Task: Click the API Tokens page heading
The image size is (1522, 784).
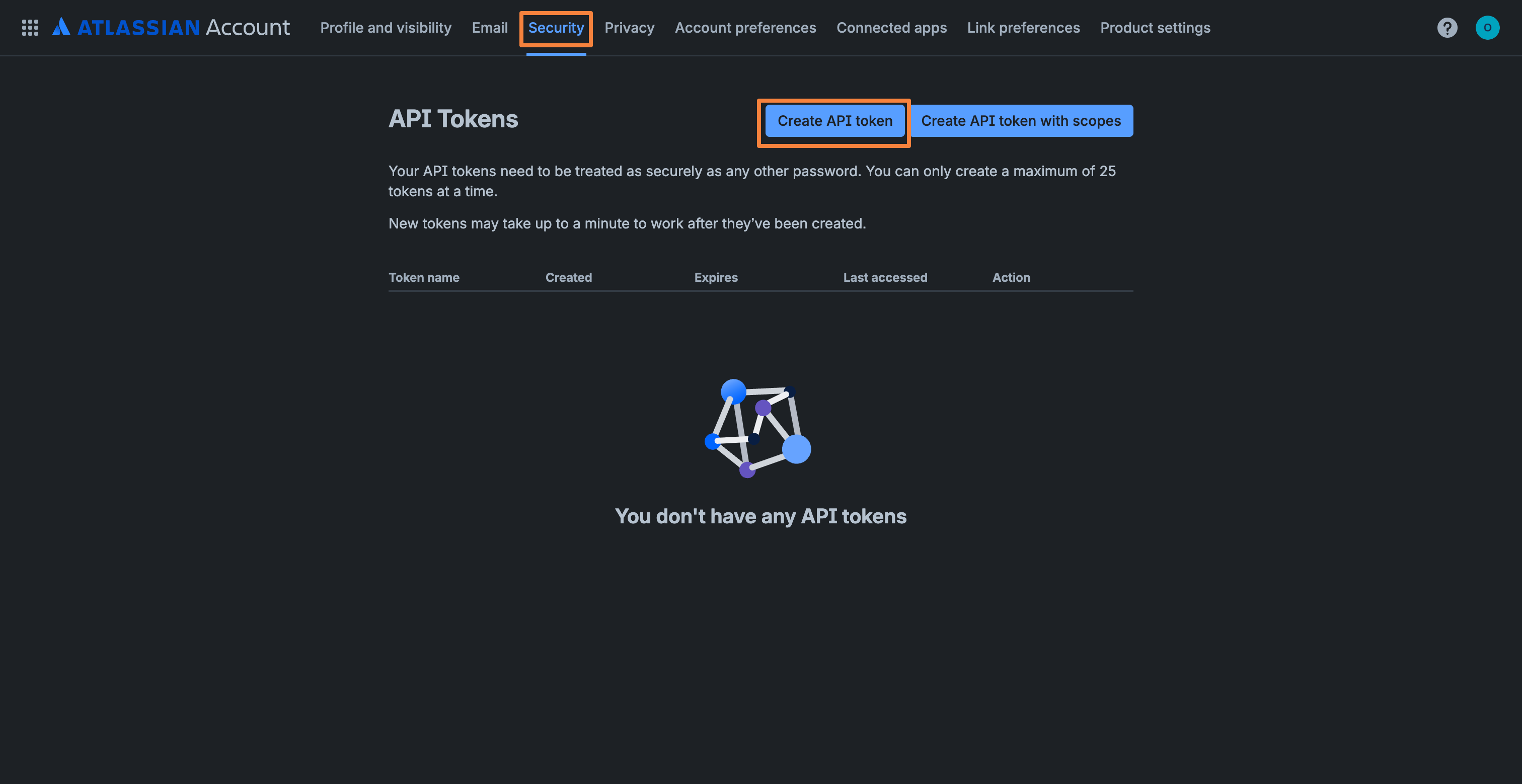Action: [453, 119]
